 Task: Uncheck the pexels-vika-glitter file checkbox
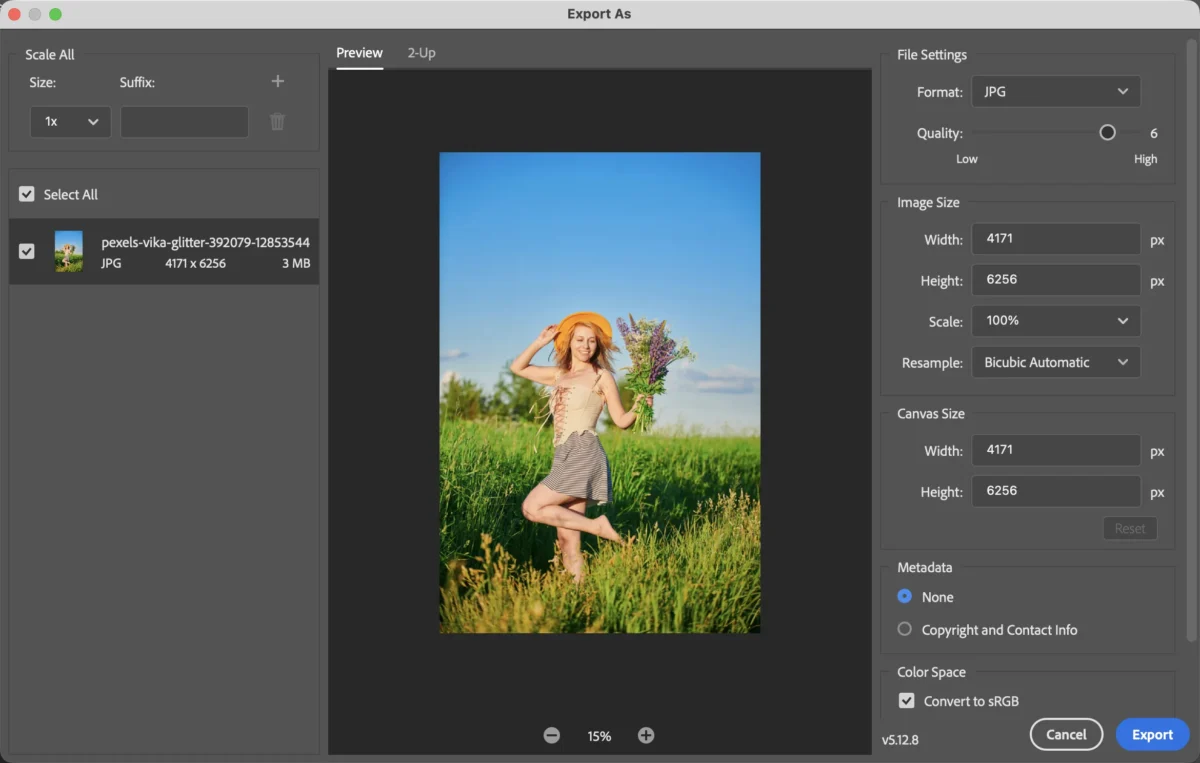pos(26,251)
